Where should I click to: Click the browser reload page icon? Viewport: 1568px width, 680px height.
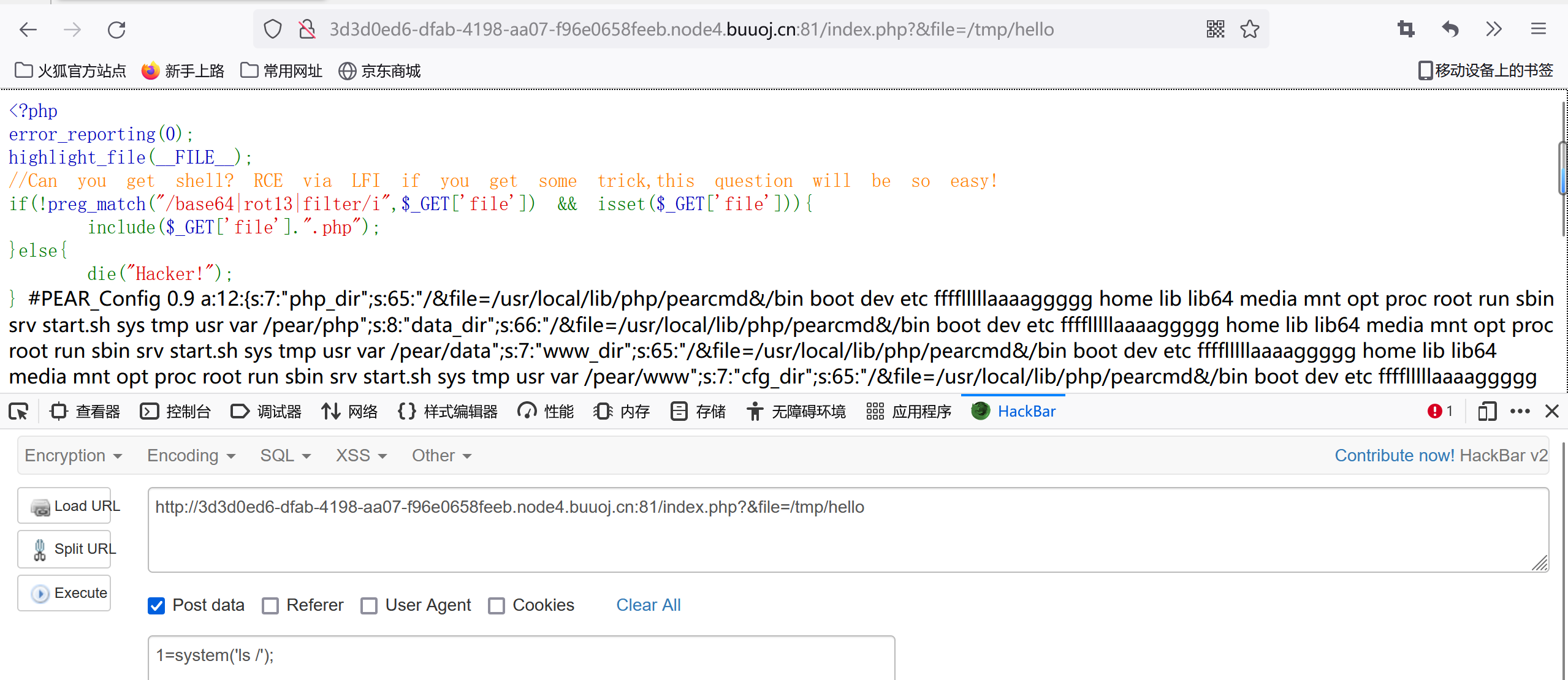[x=116, y=29]
